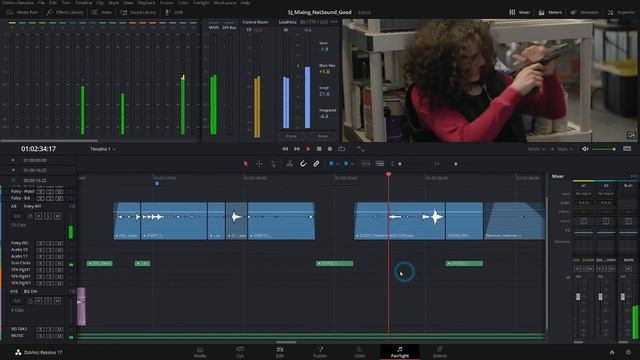The width and height of the screenshot is (640, 360).
Task: Open the ADR panel
Action: point(174,13)
